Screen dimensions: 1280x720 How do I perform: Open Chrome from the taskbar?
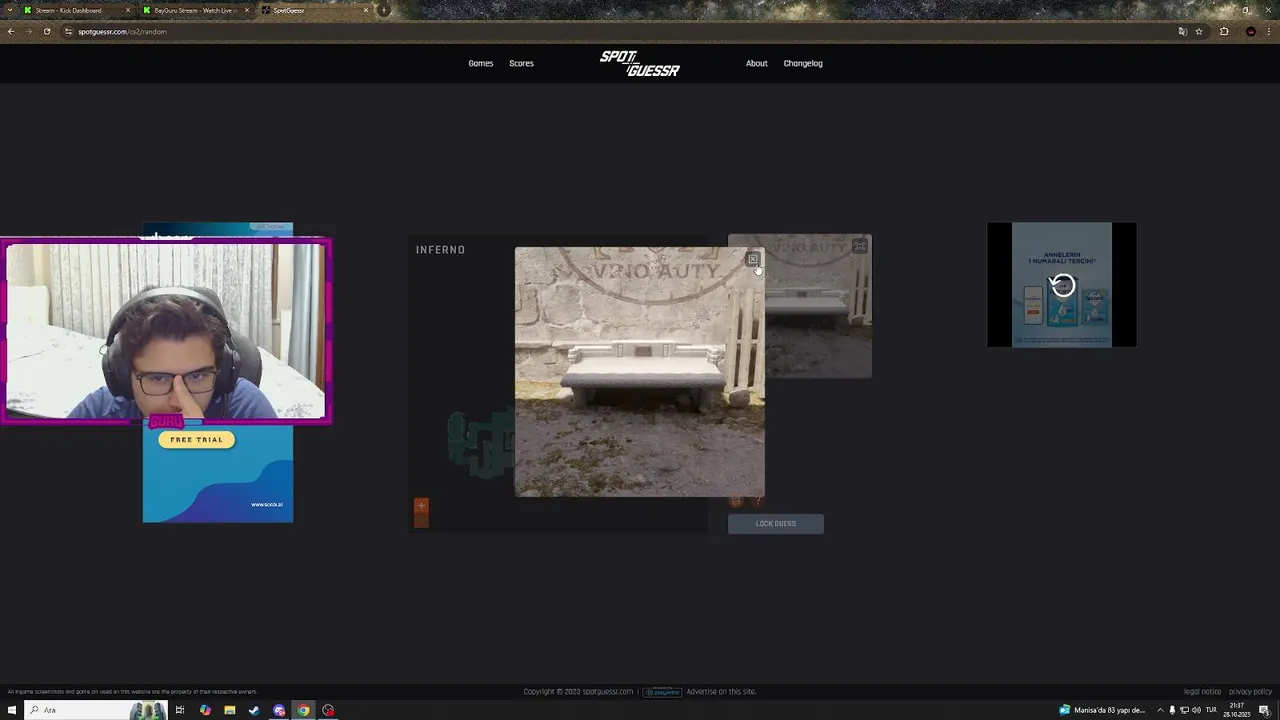point(303,710)
